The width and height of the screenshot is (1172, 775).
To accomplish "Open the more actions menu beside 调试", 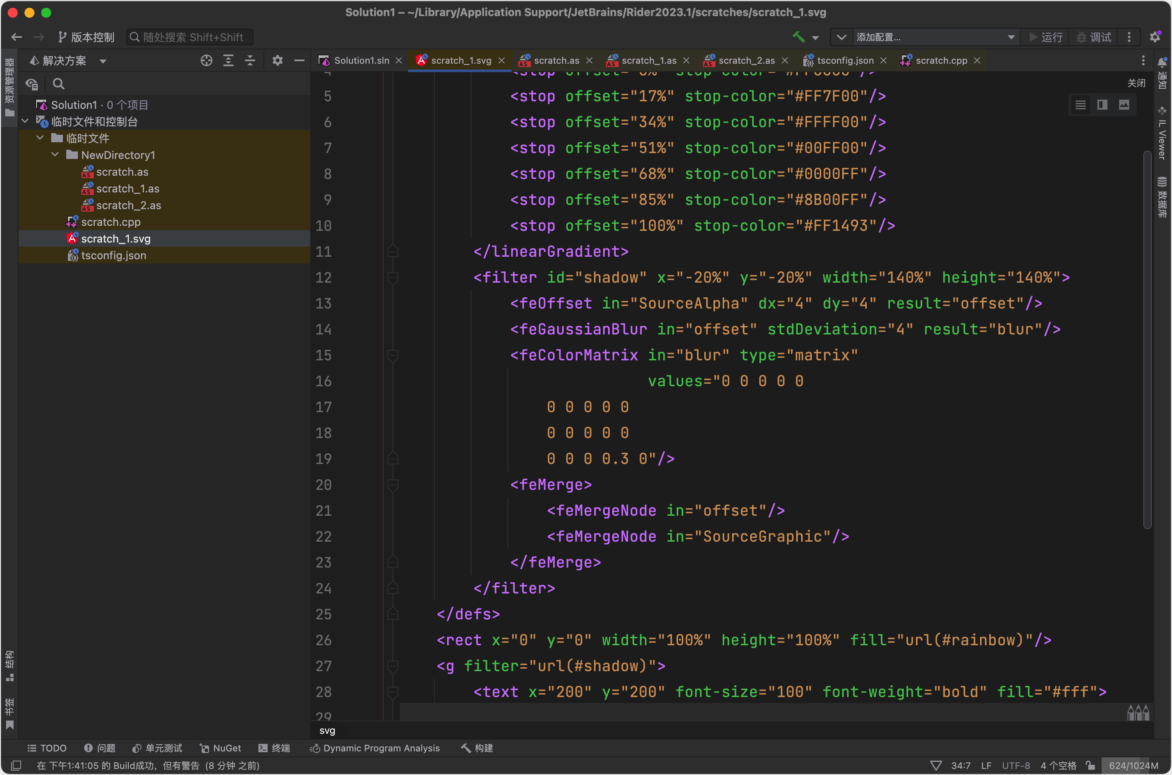I will coord(1129,37).
